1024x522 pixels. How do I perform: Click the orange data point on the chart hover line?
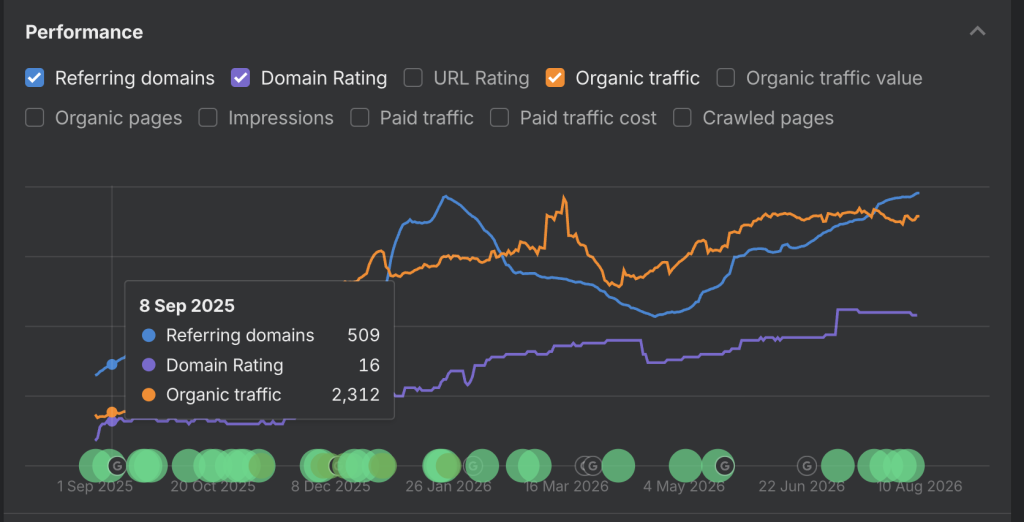tap(112, 412)
